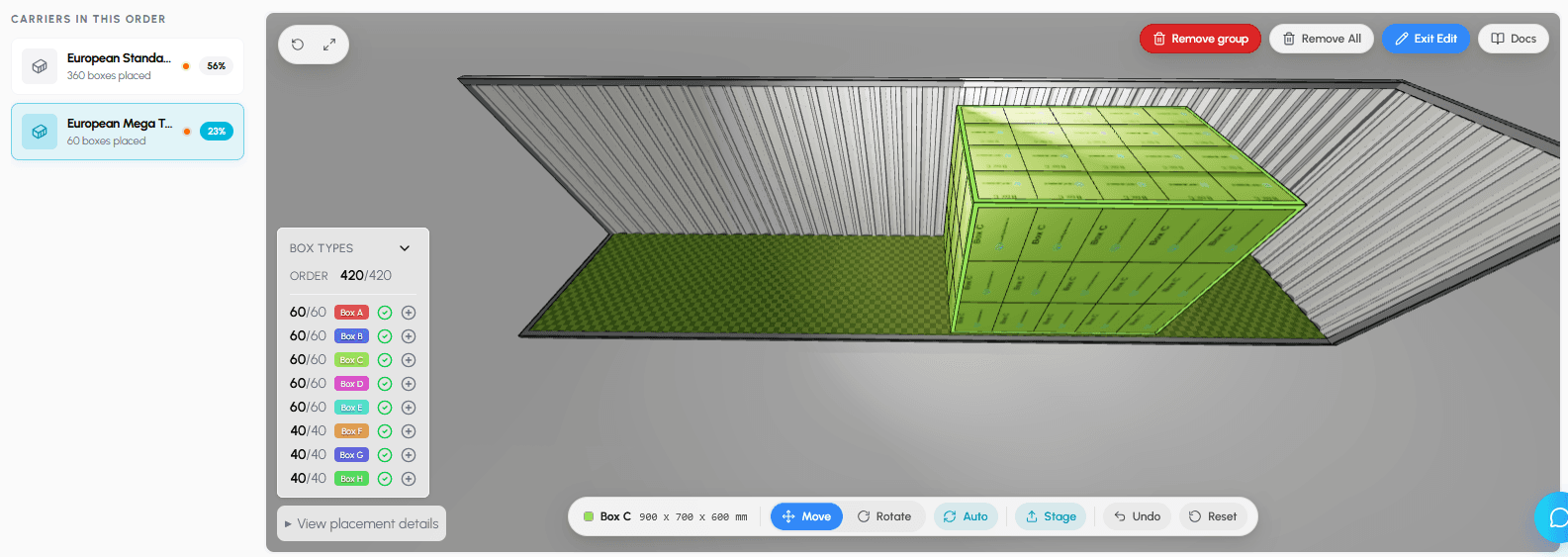The width and height of the screenshot is (1568, 557).
Task: Click the plus icon for Box B
Action: pyautogui.click(x=409, y=336)
